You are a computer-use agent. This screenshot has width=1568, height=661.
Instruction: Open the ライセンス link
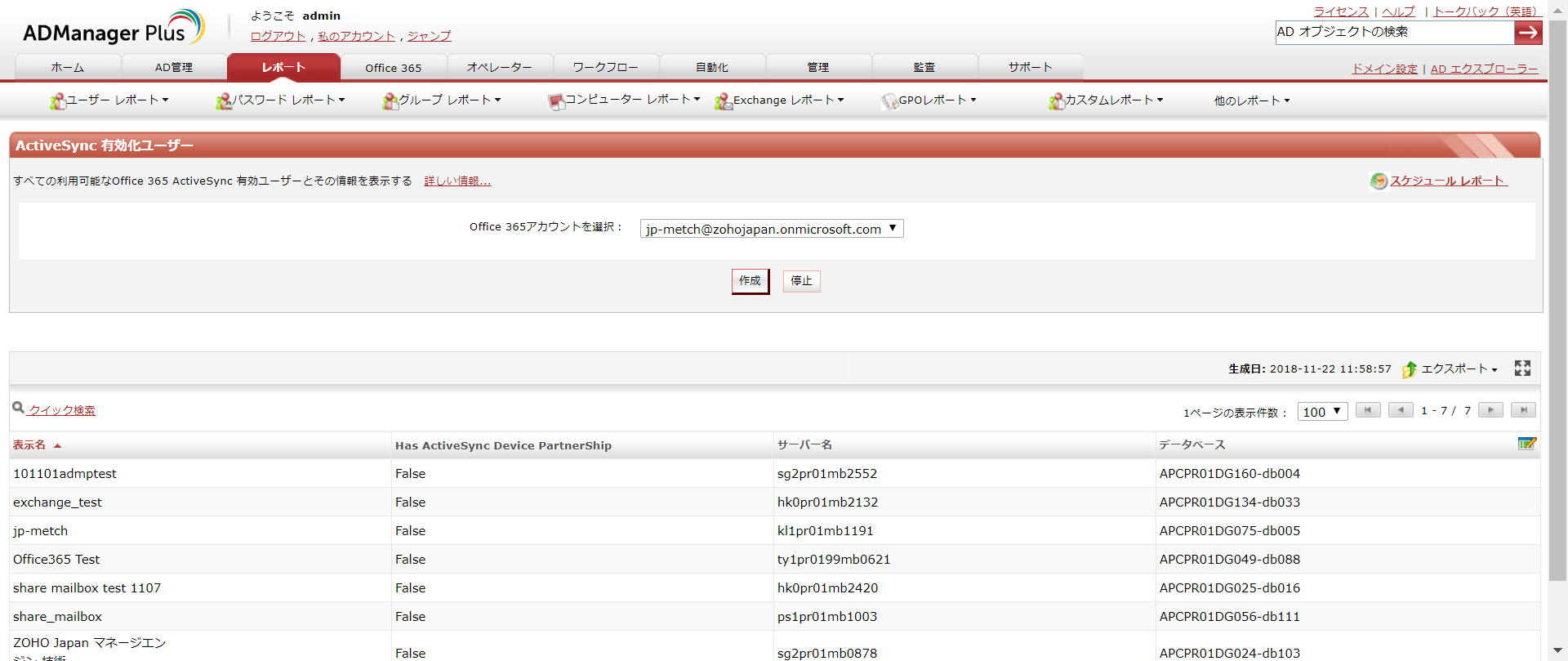tap(1341, 11)
